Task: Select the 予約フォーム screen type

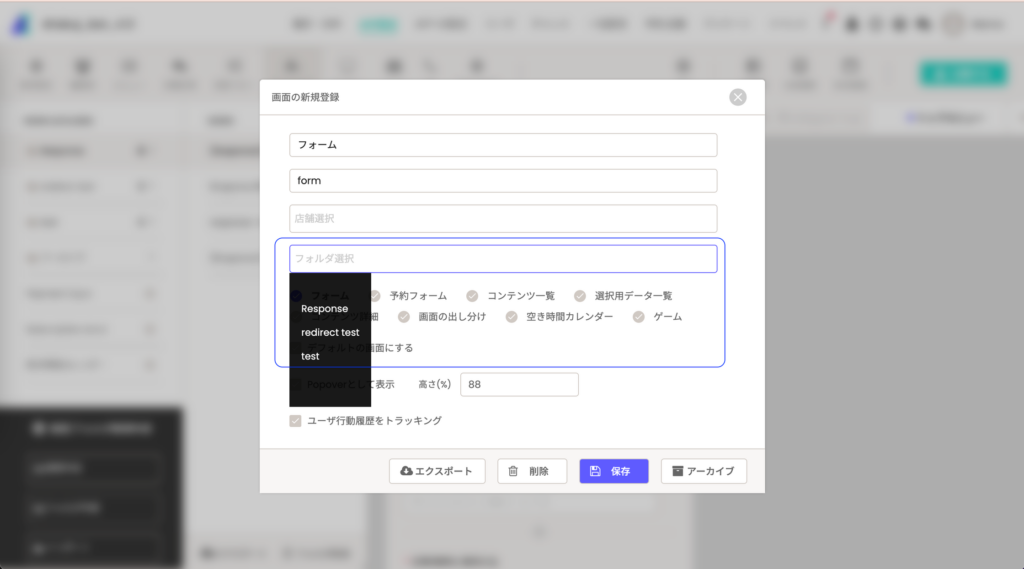Action: click(376, 296)
